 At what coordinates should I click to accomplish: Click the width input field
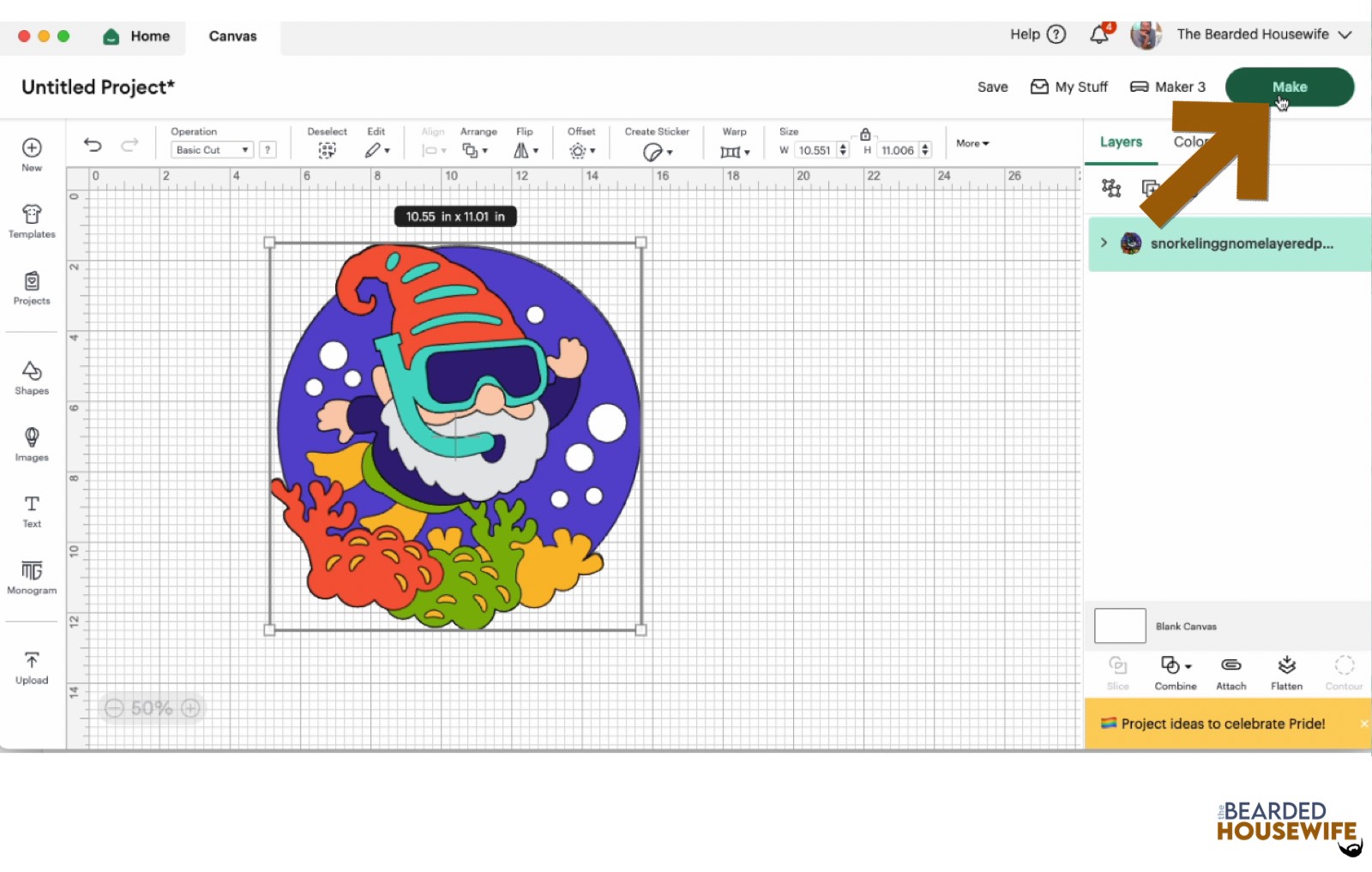click(815, 150)
